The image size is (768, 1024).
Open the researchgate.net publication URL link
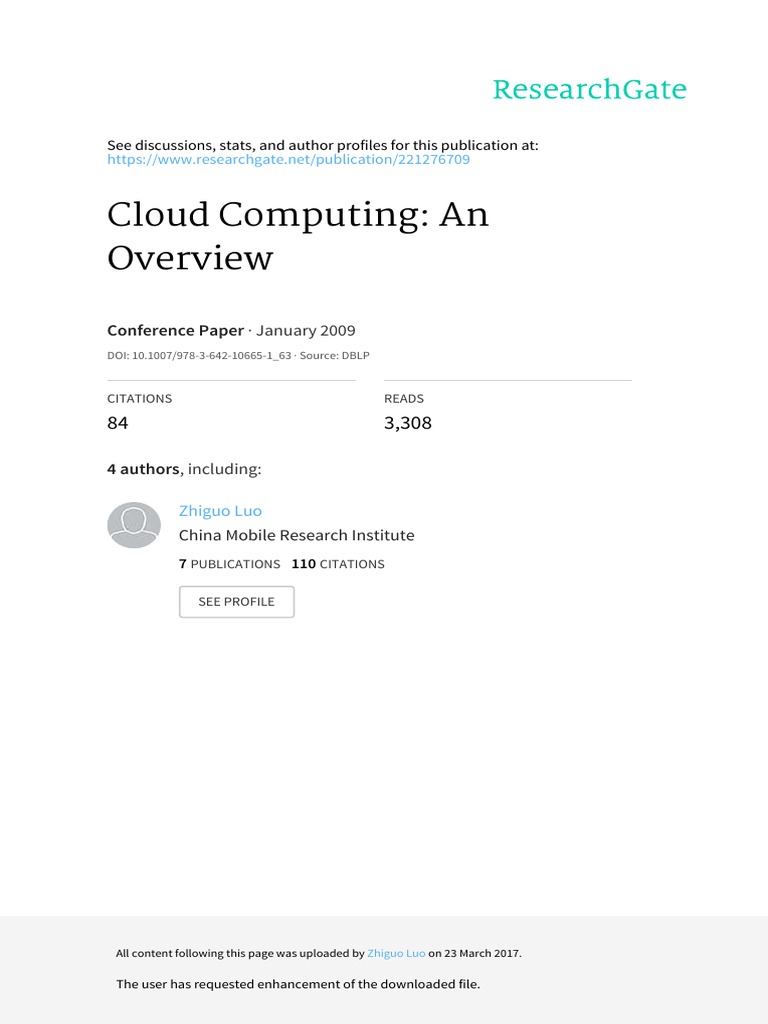click(288, 159)
